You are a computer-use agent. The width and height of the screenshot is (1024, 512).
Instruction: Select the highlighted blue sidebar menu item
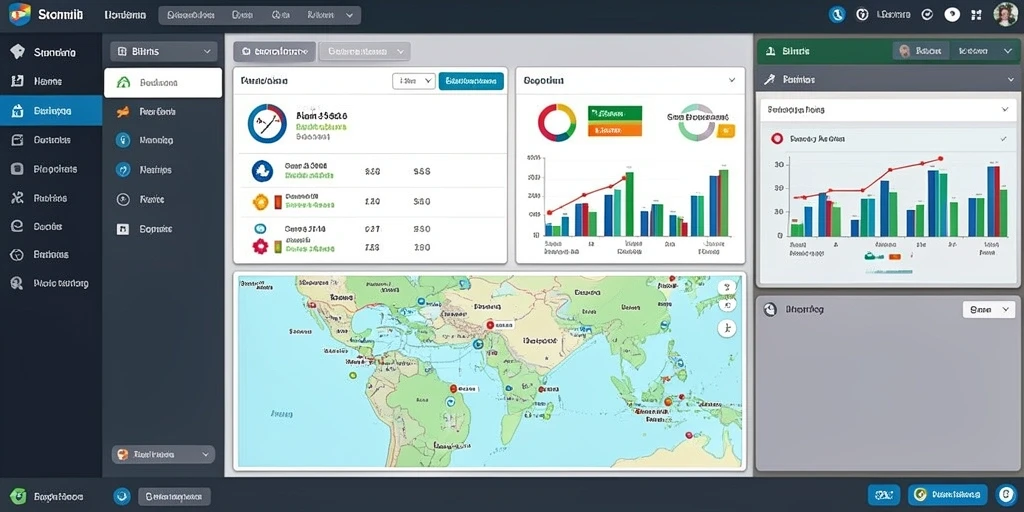51,111
